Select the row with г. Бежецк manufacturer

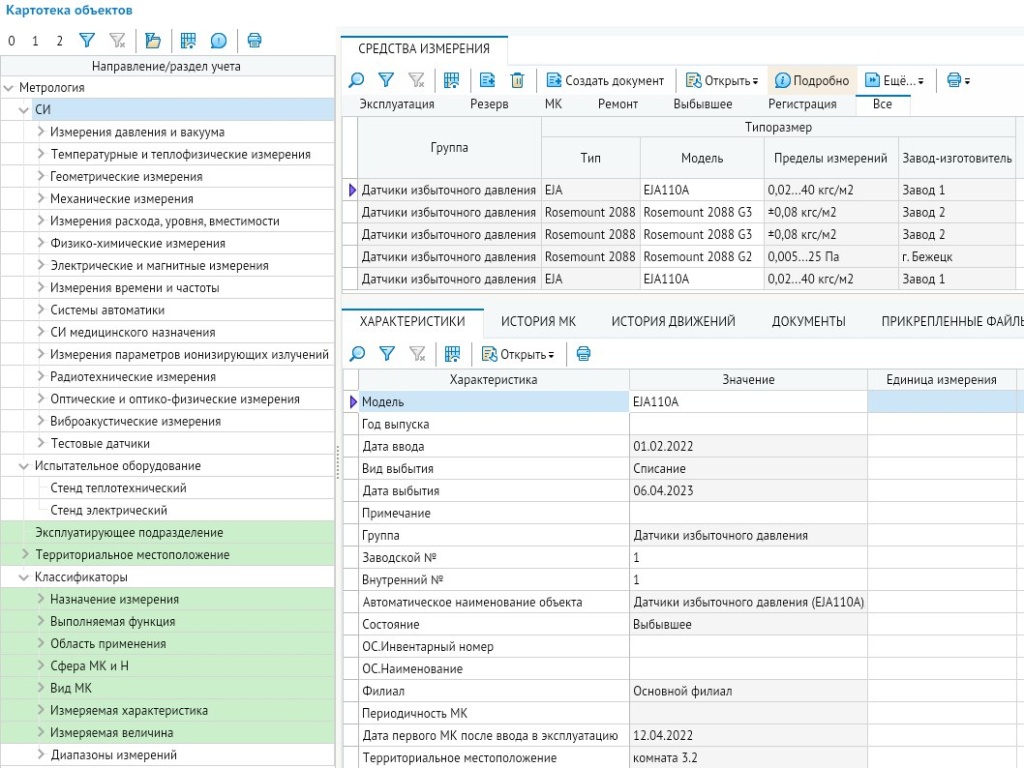point(679,257)
